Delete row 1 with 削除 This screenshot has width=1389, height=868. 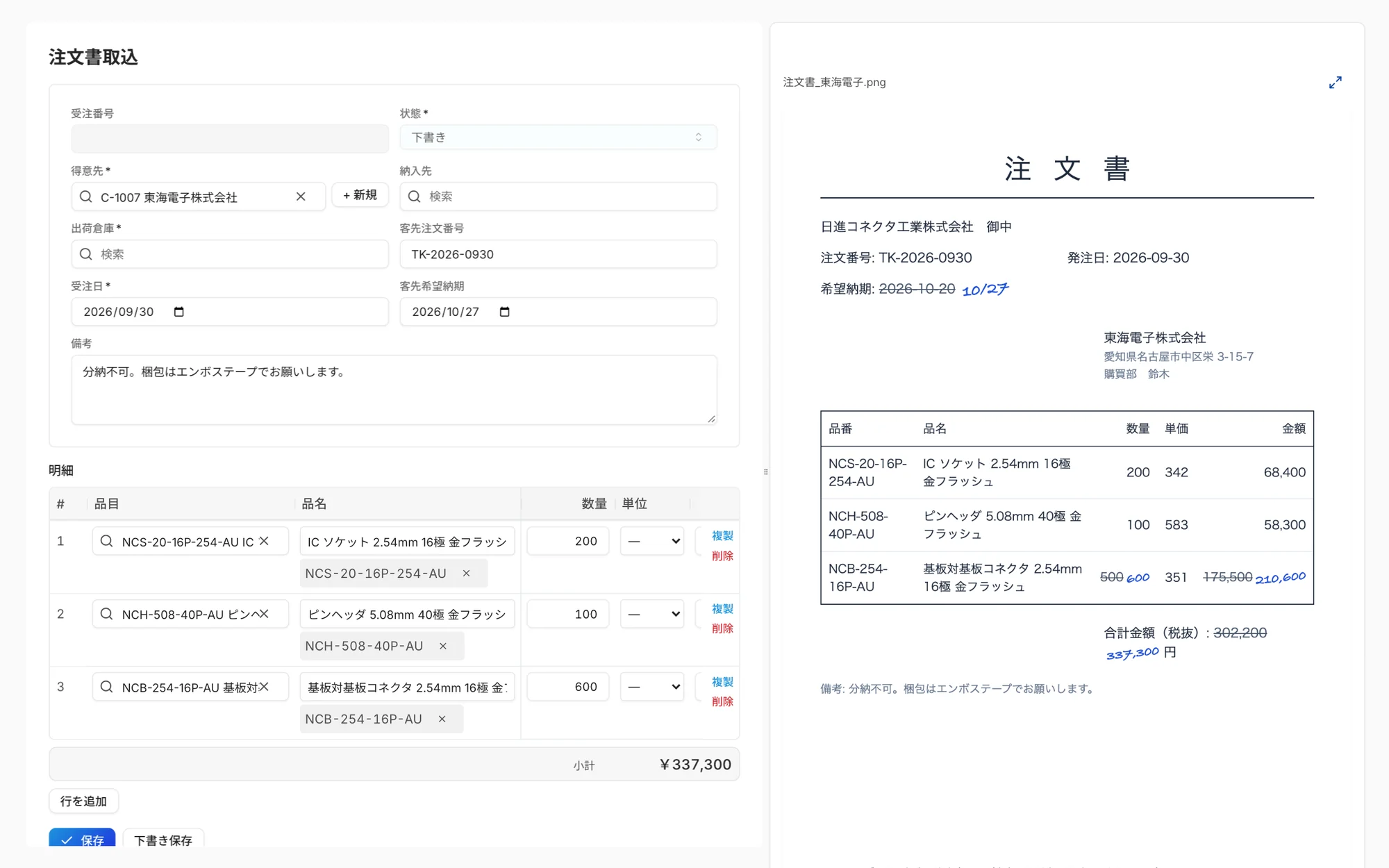pos(722,556)
